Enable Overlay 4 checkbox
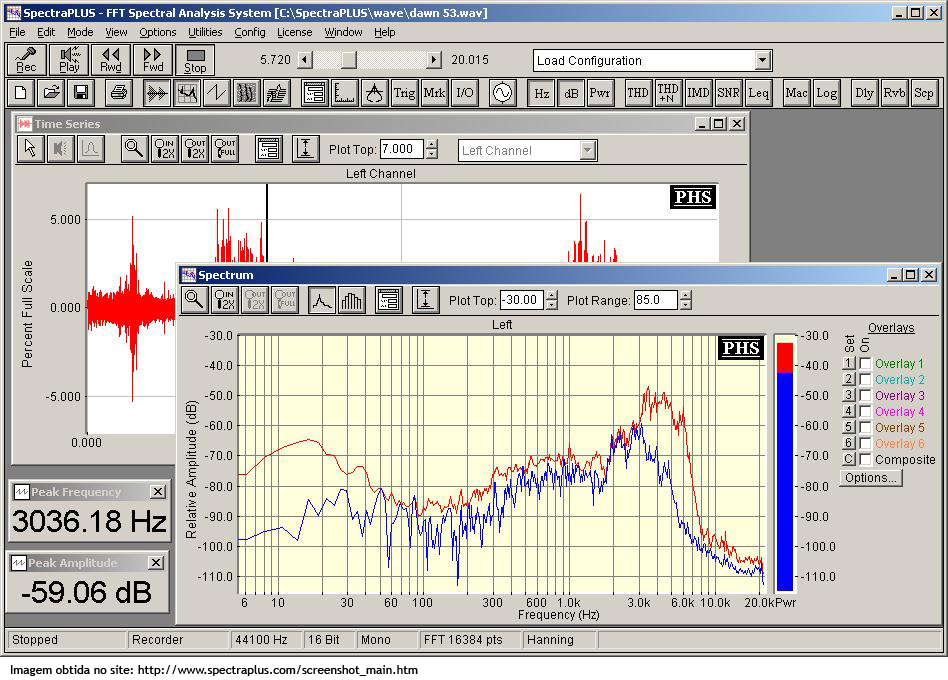 tap(865, 412)
